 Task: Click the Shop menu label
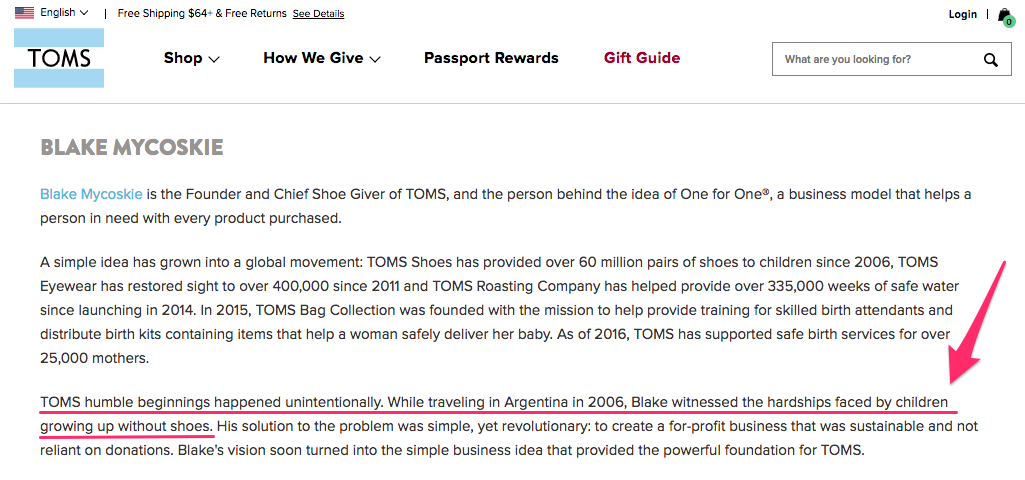[x=183, y=58]
